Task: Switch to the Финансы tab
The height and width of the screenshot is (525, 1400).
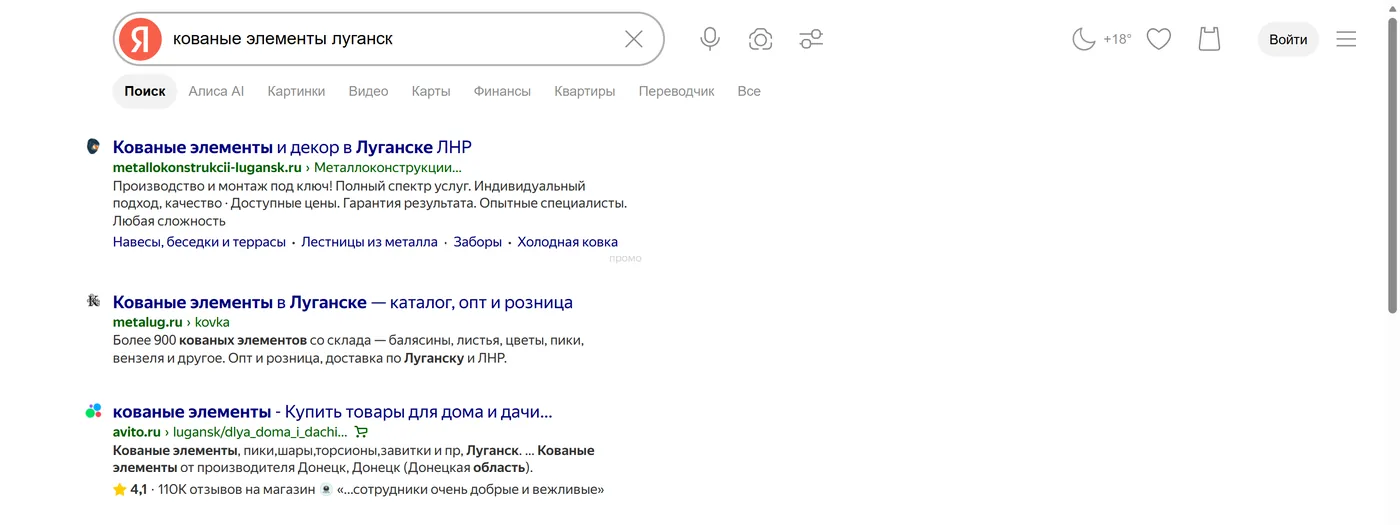Action: [x=502, y=91]
